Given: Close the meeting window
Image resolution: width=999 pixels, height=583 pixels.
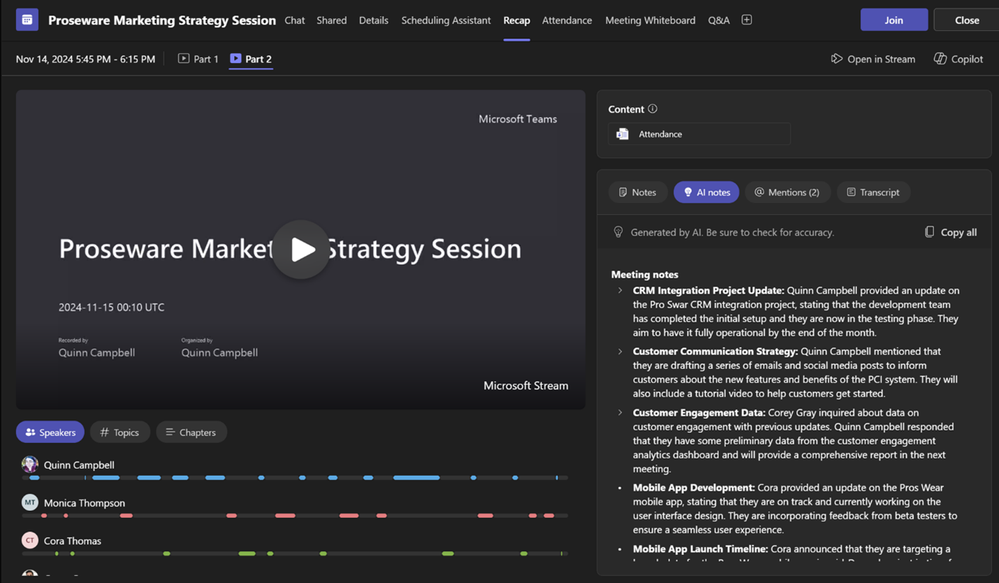Looking at the screenshot, I should [967, 20].
